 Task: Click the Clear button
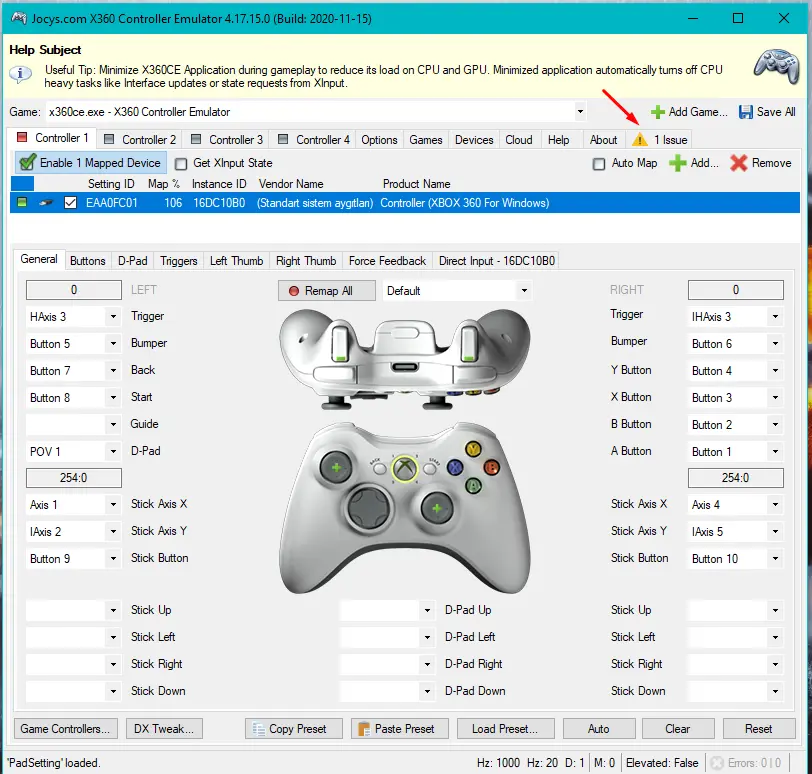[x=678, y=728]
